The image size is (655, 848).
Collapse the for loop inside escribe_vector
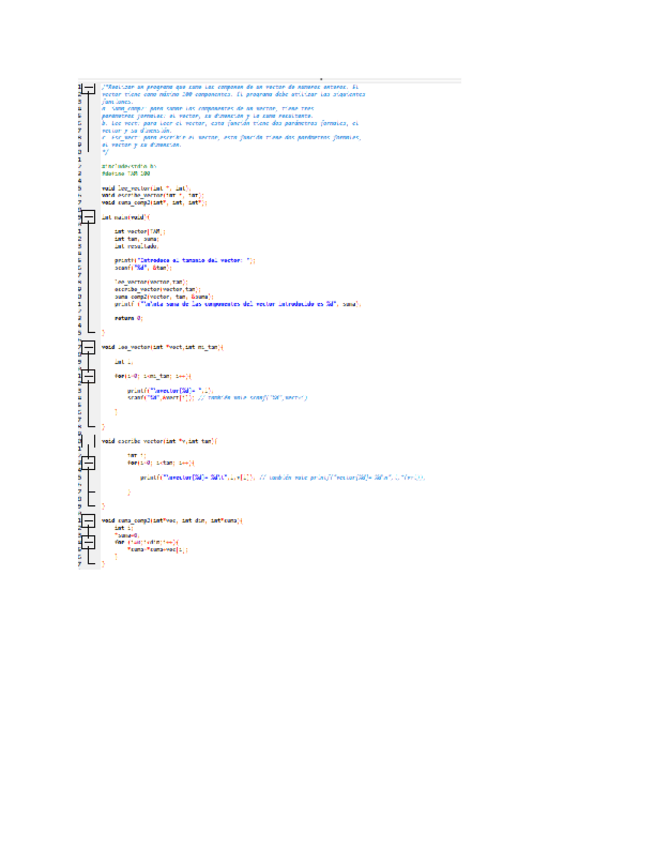pos(87,463)
